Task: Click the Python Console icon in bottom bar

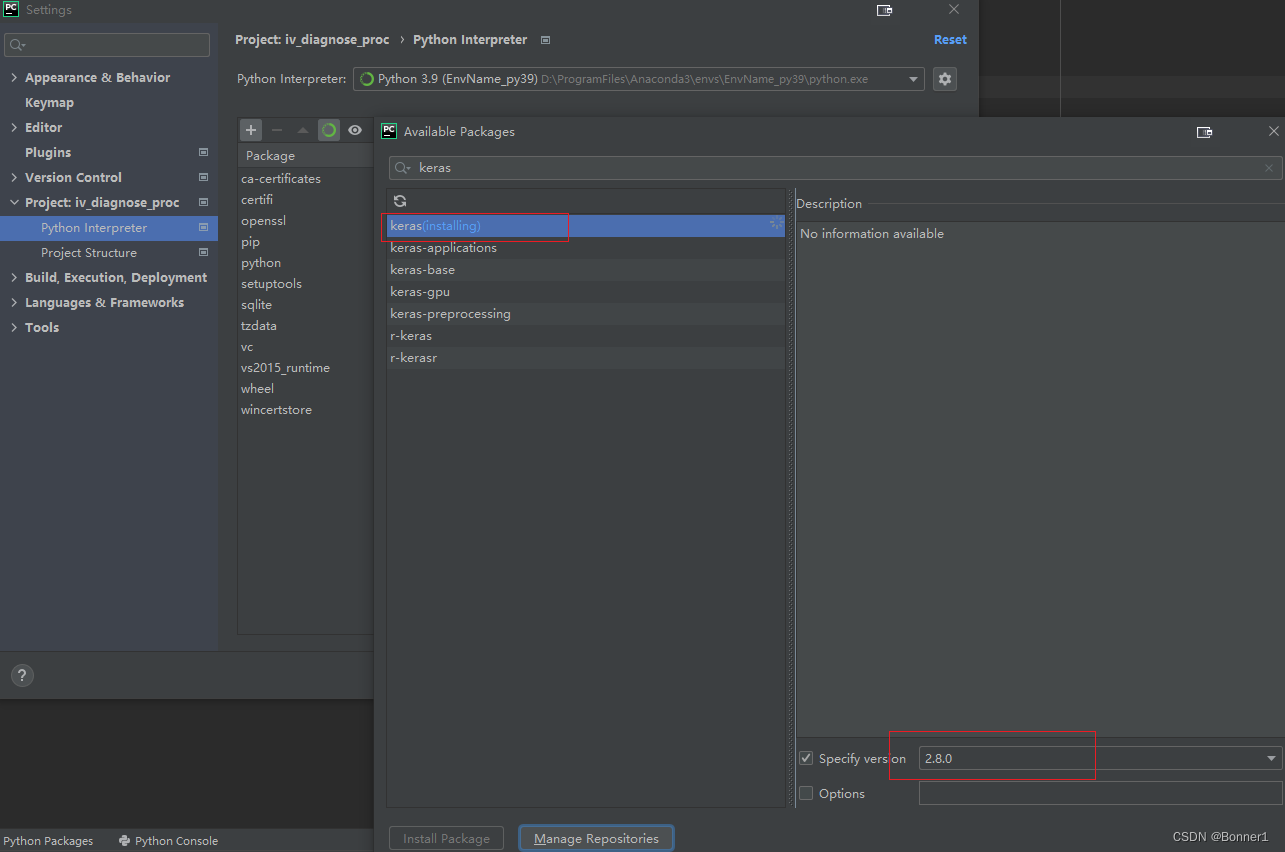Action: click(x=124, y=841)
